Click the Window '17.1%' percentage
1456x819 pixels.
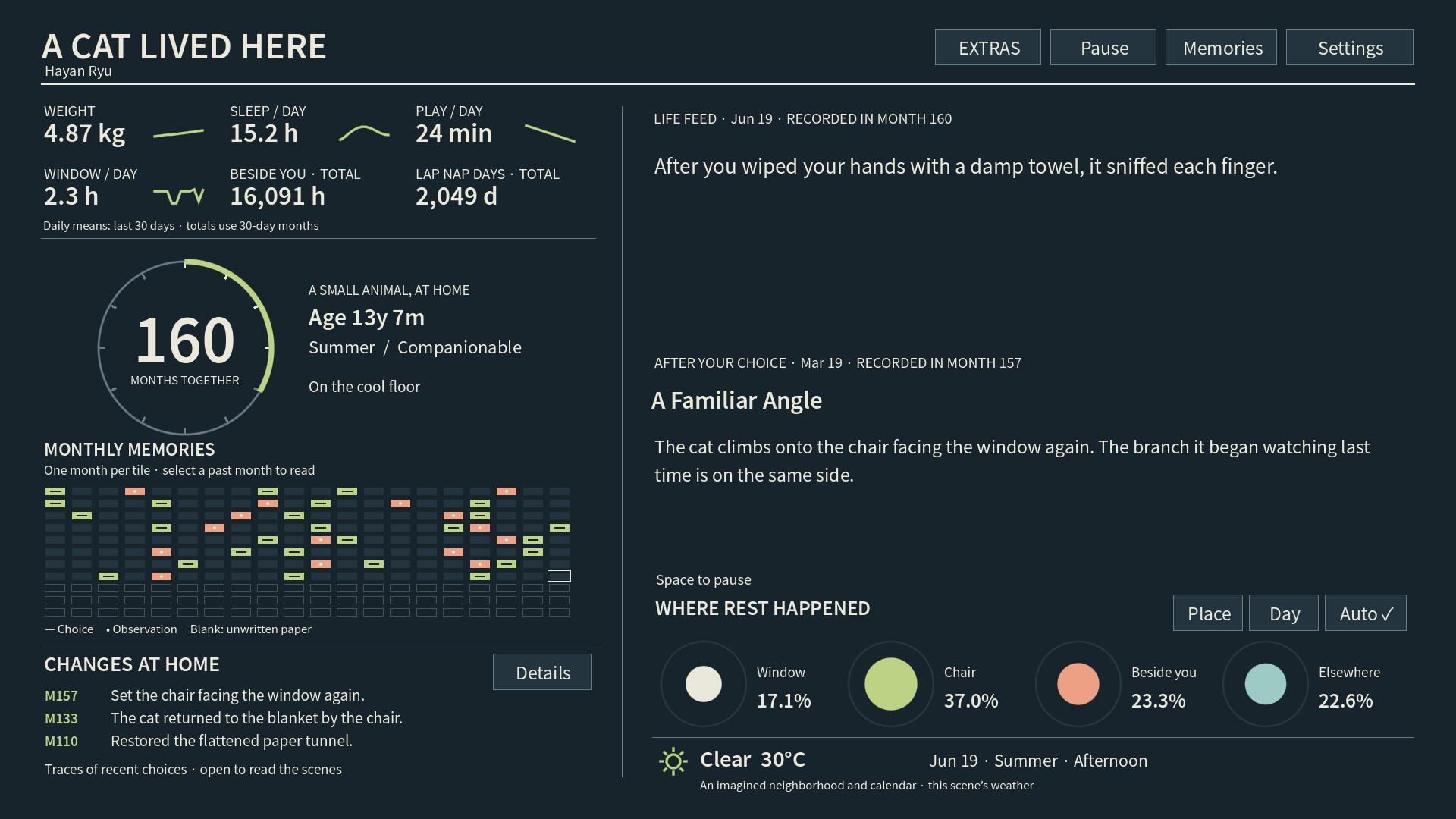tap(783, 701)
